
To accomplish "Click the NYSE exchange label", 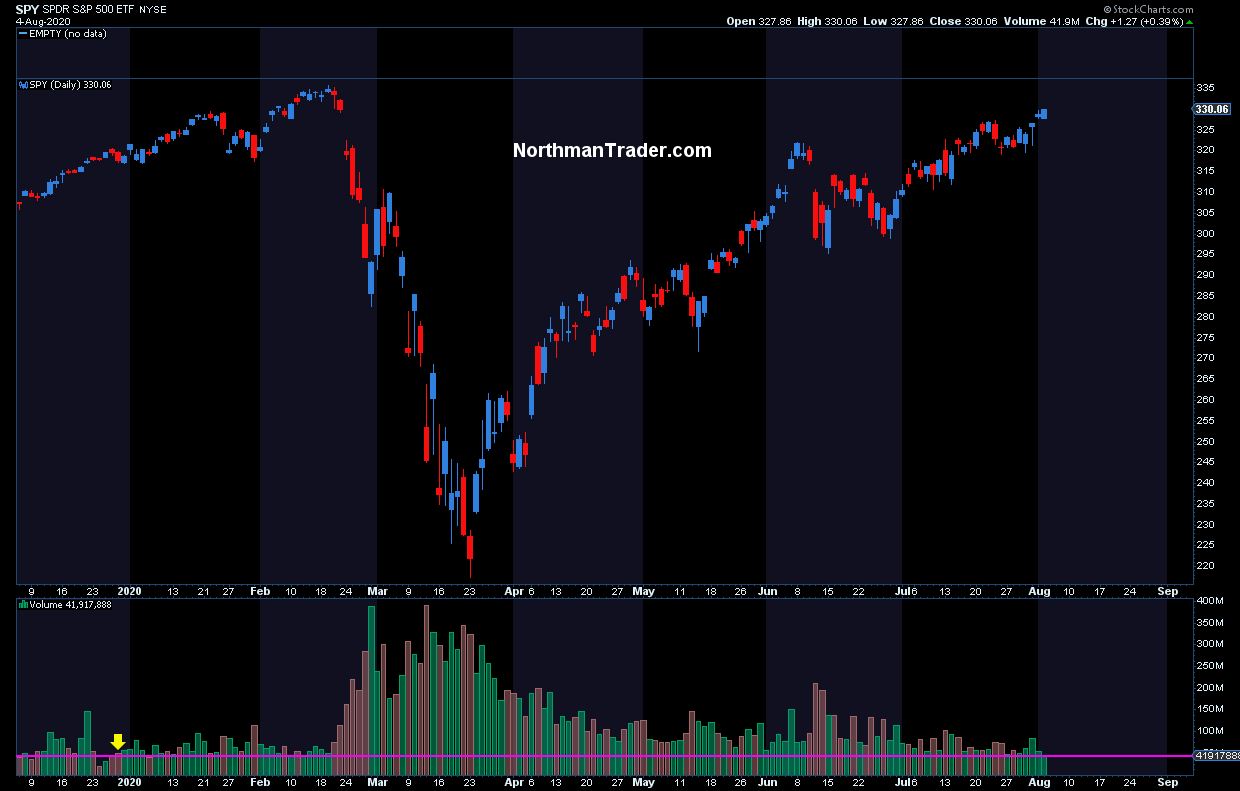I will click(x=153, y=9).
